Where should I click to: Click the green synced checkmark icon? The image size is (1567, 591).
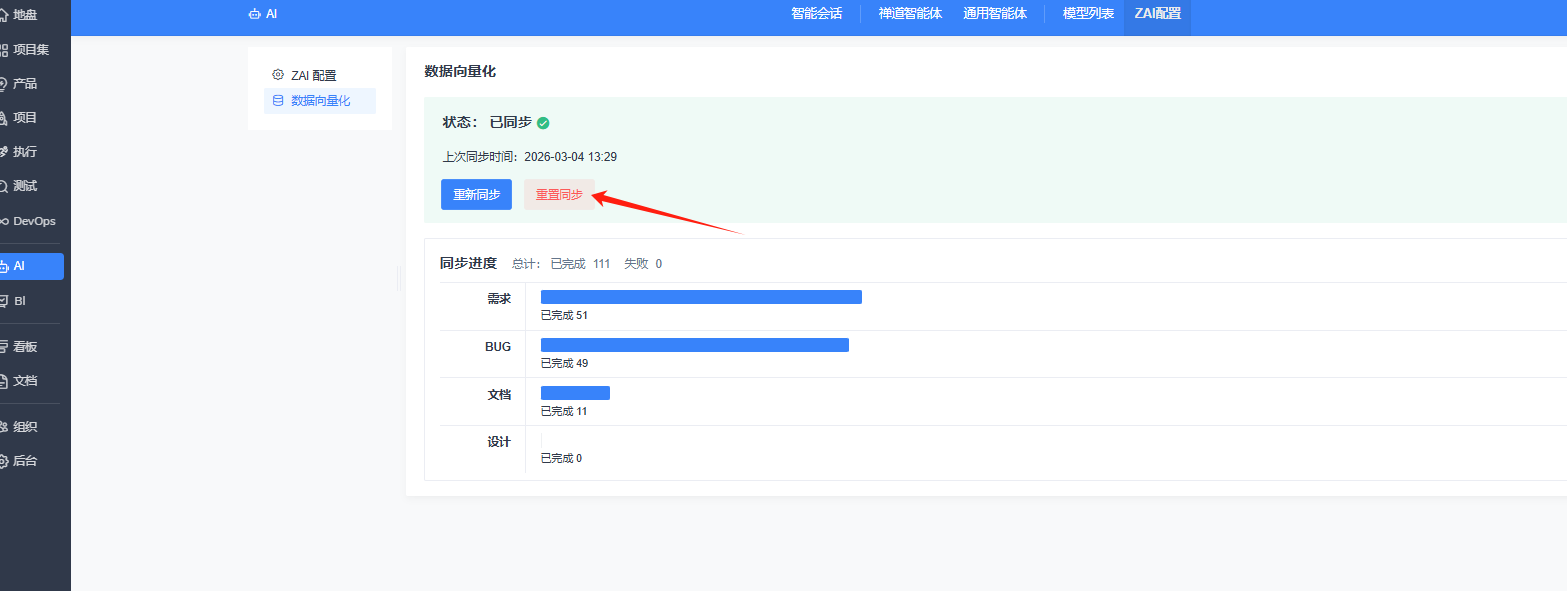[543, 123]
